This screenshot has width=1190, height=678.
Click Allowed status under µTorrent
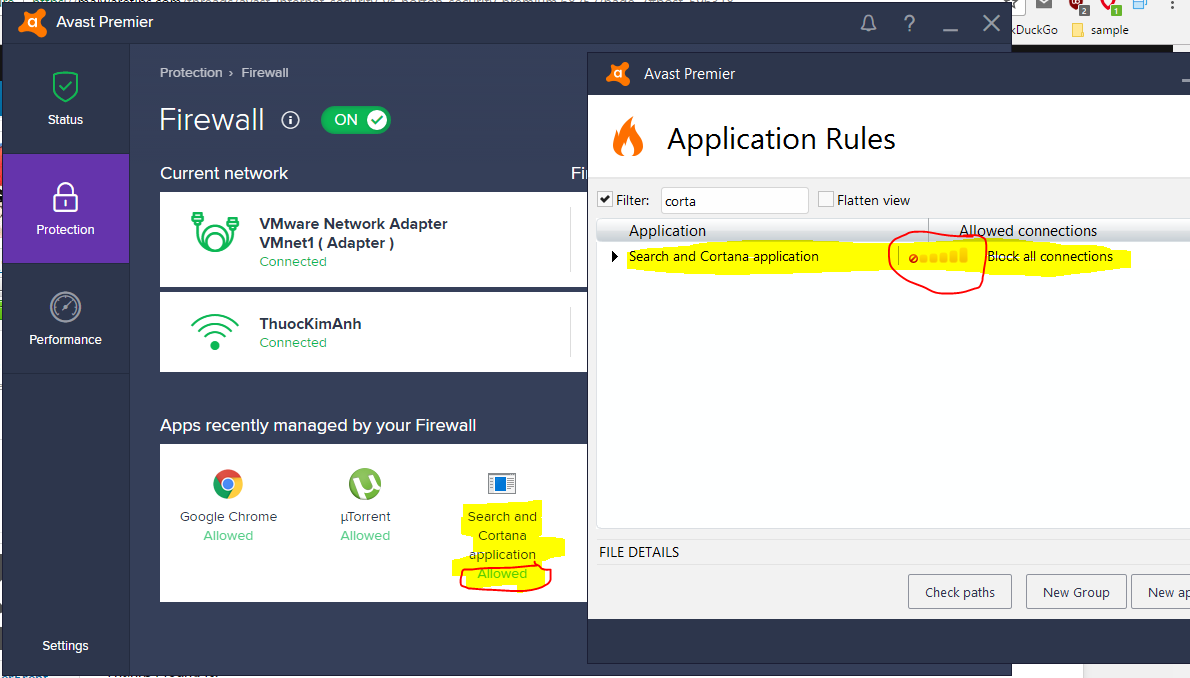(x=365, y=535)
